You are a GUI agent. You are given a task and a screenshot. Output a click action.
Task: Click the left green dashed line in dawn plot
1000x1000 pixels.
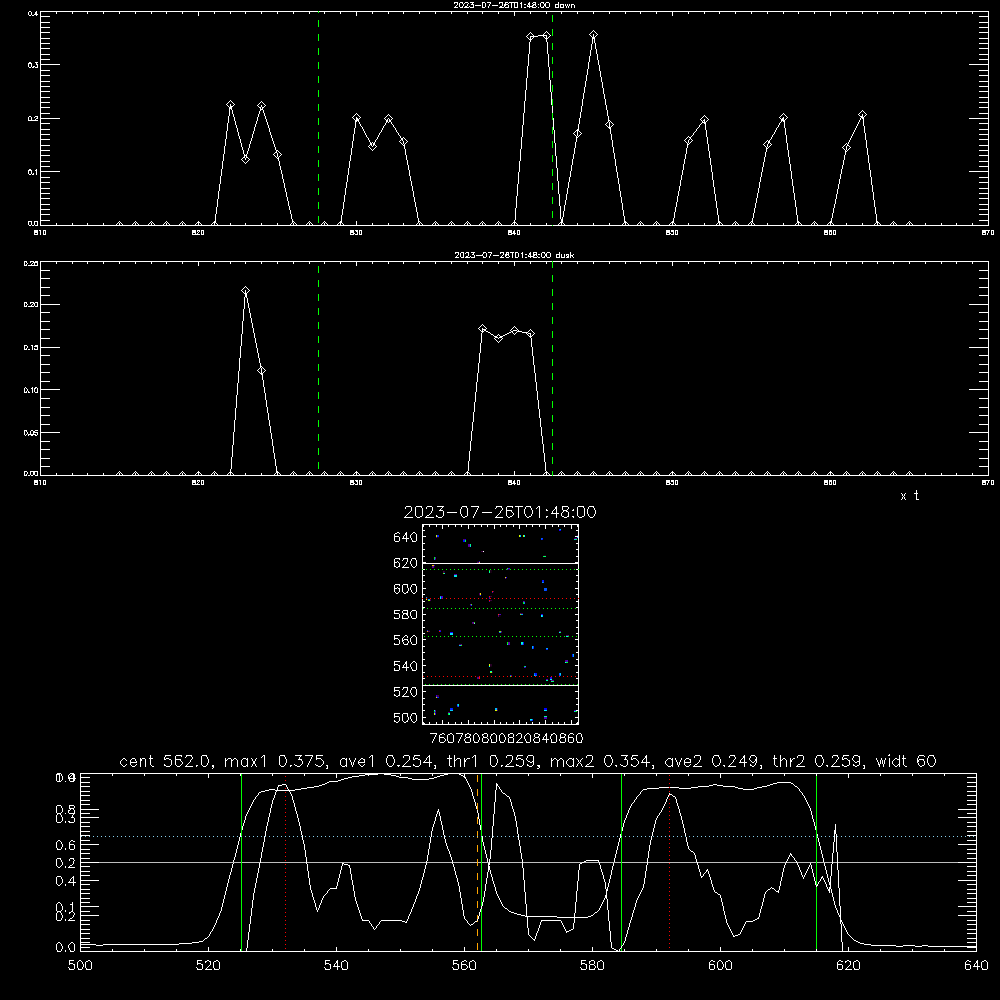tap(319, 118)
